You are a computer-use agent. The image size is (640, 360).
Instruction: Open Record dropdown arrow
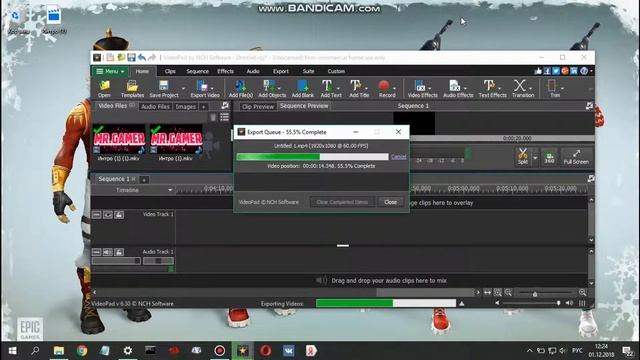tap(394, 88)
